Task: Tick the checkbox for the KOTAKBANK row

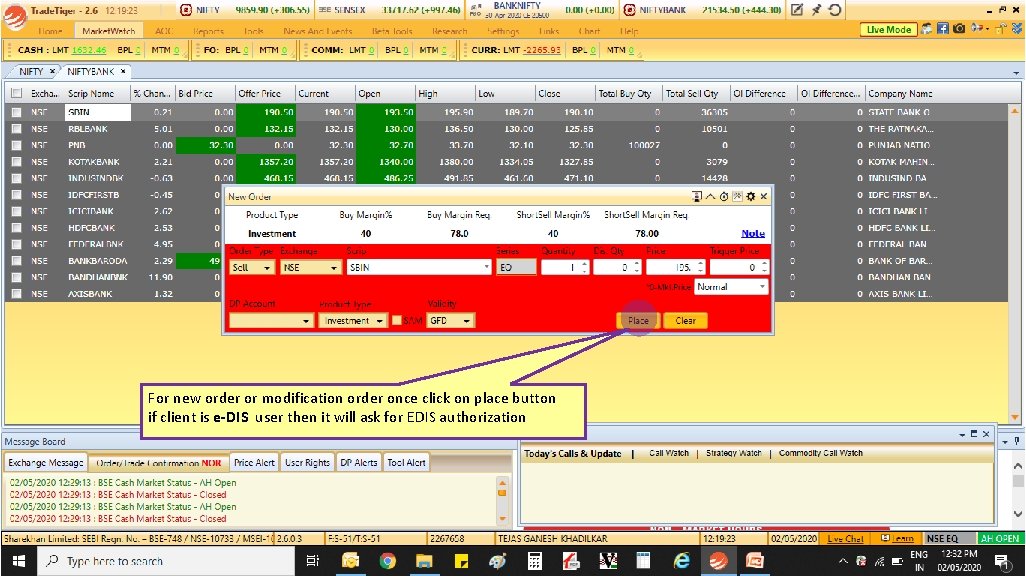Action: tap(16, 162)
